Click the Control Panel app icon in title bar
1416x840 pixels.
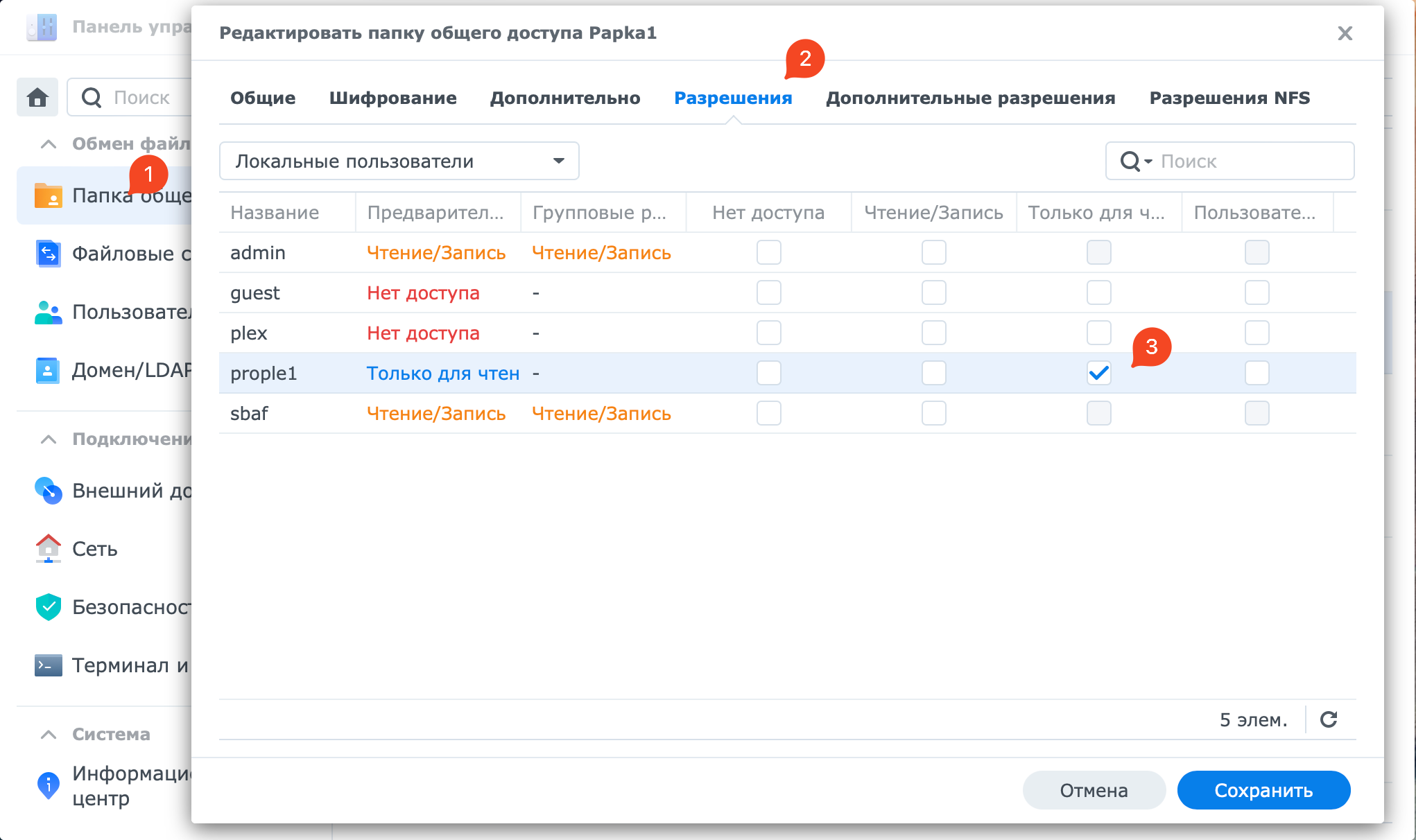42,27
